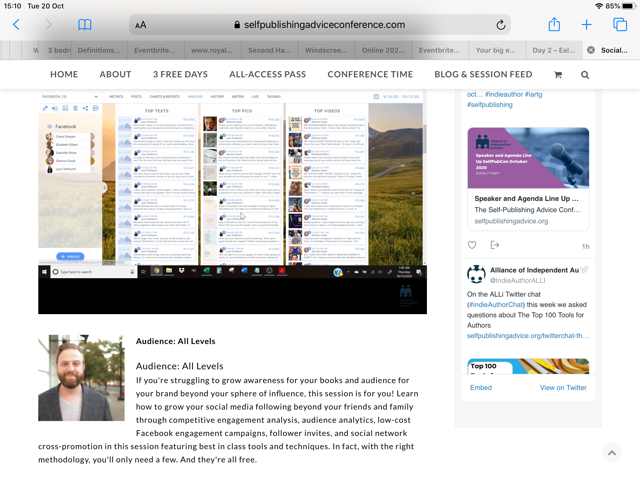This screenshot has width=640, height=480.
Task: Open the Safari bookmarks book icon
Action: pos(84,25)
